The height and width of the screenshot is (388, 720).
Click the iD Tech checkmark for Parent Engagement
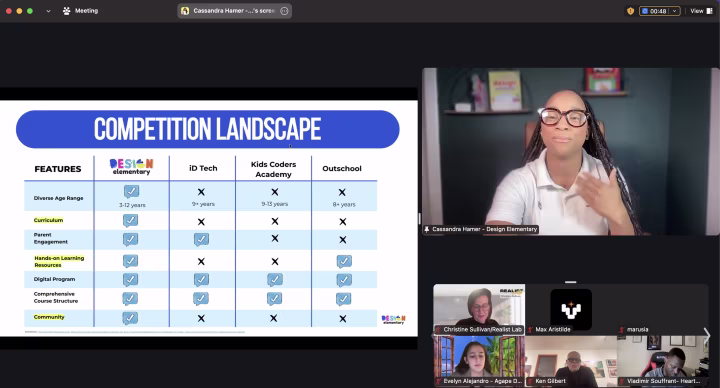201,239
